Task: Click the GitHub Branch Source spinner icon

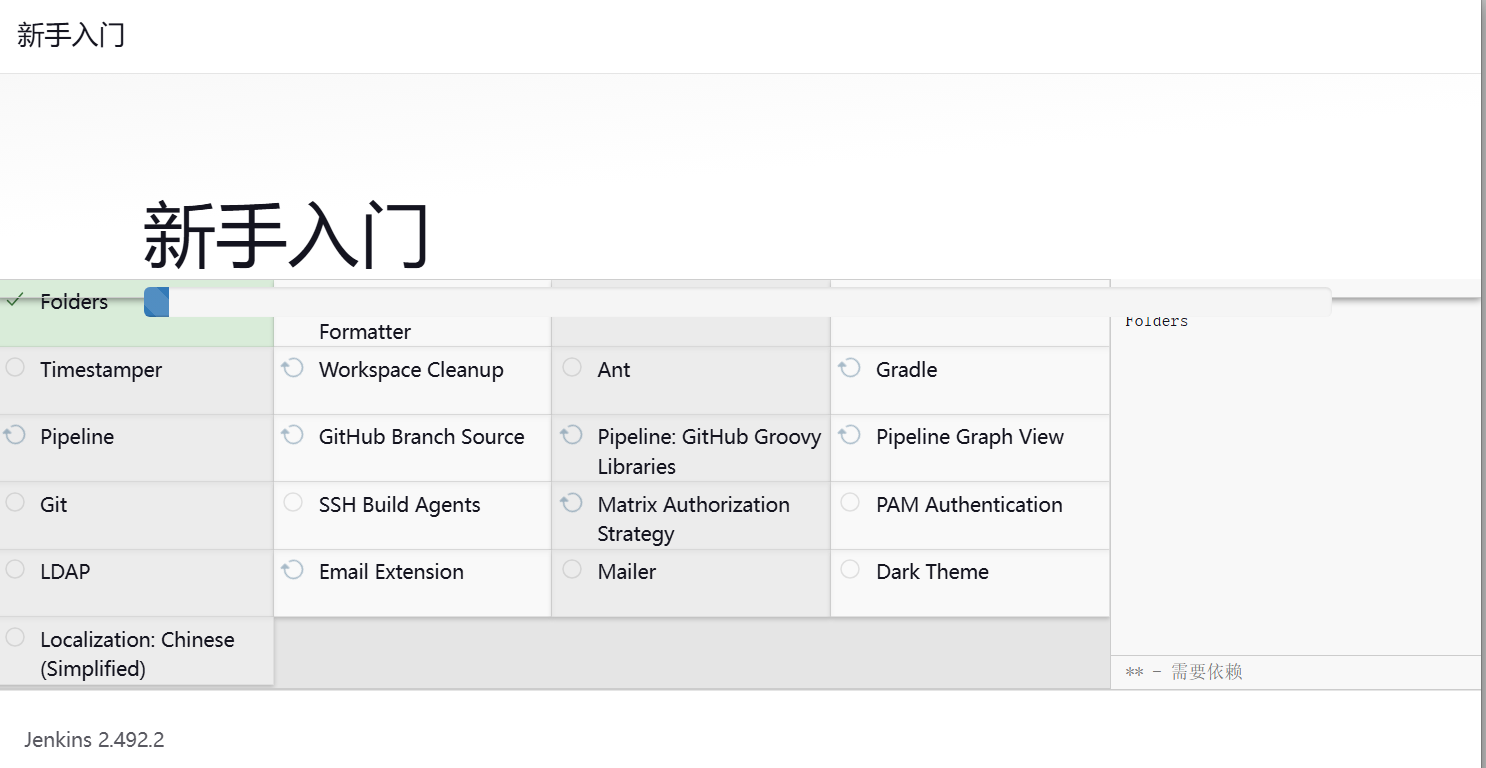Action: pos(292,435)
